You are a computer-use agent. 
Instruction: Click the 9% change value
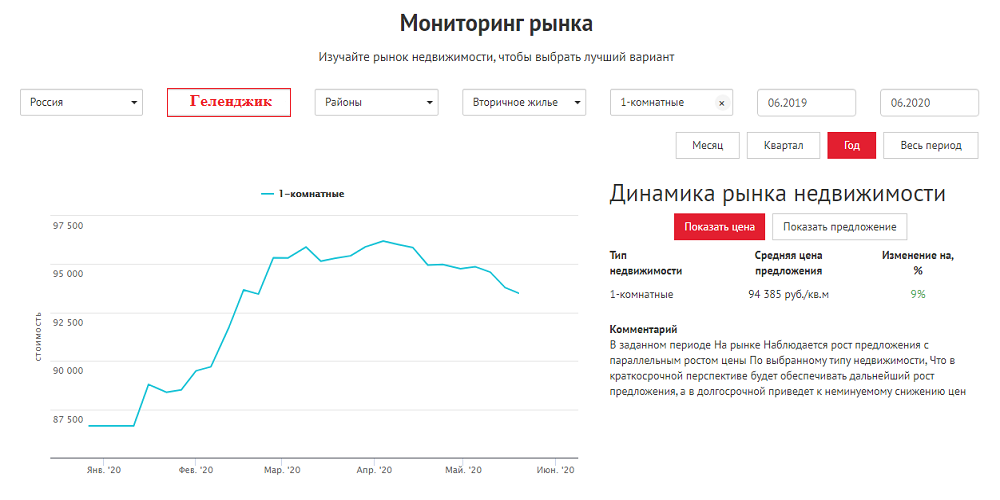(x=917, y=294)
